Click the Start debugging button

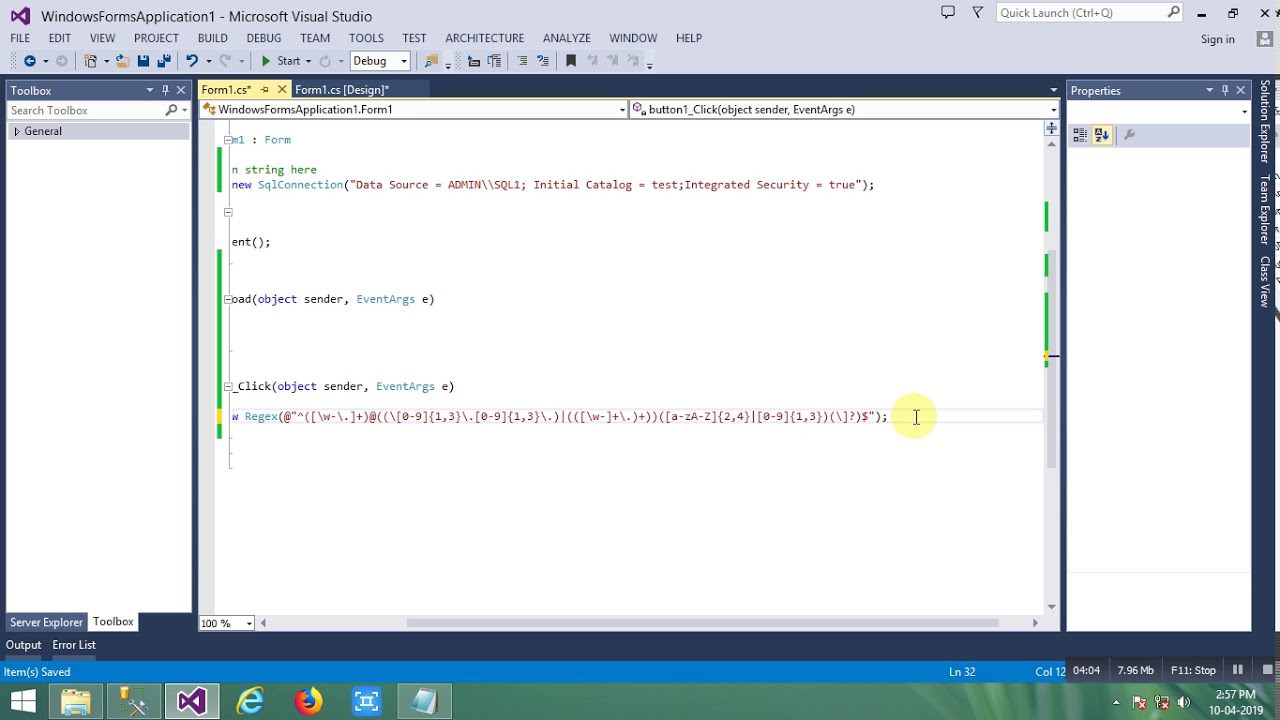coord(281,61)
